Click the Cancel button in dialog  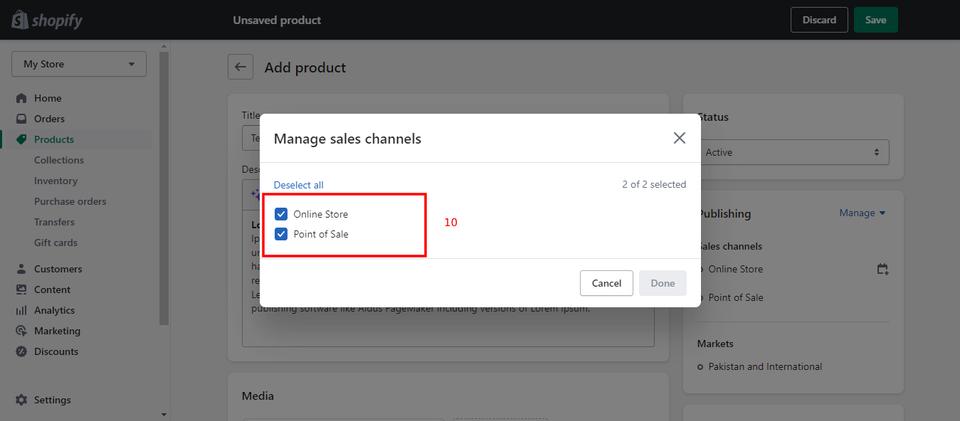click(606, 283)
